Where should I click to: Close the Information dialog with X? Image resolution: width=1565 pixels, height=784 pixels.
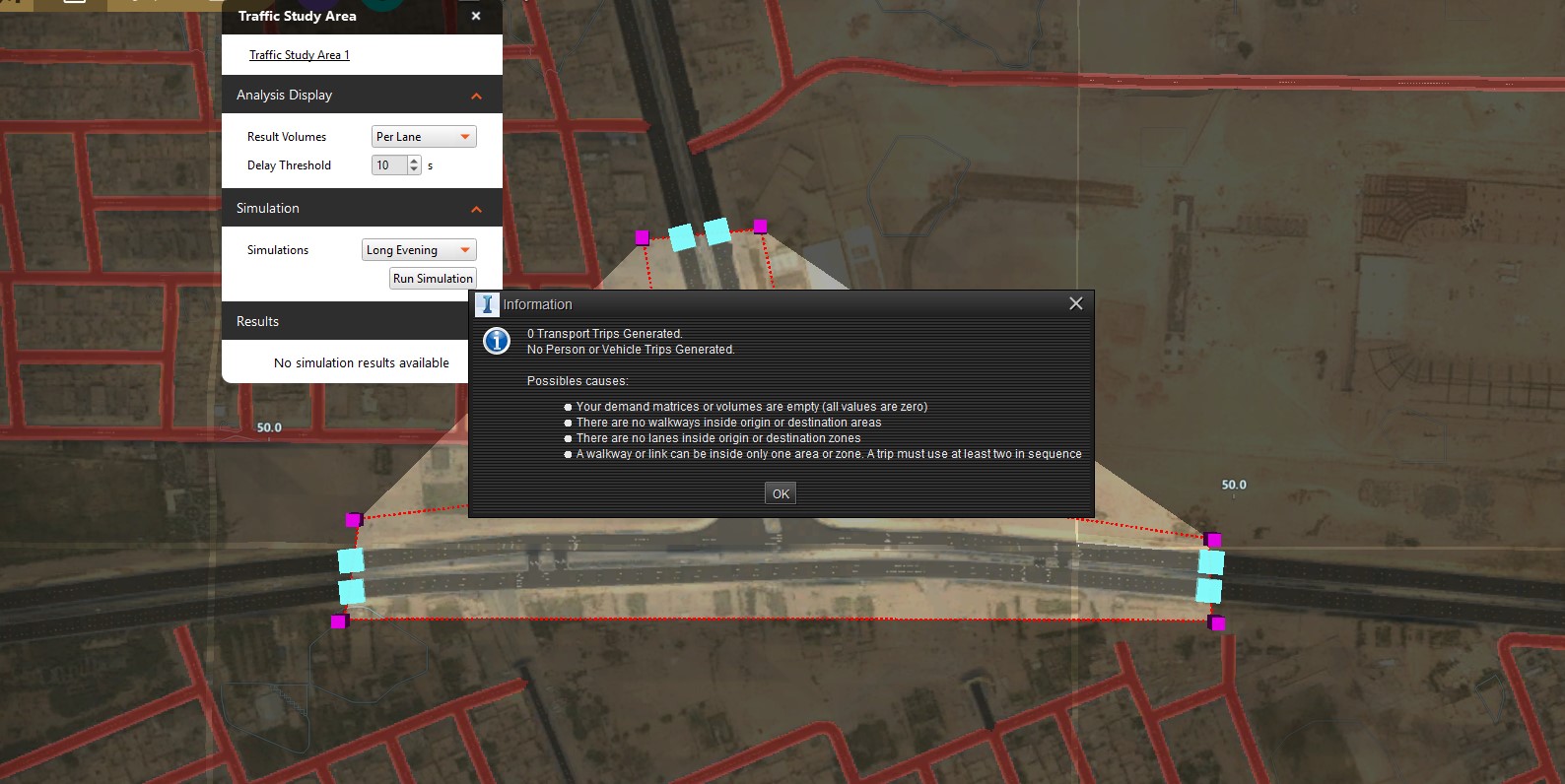[x=1076, y=303]
